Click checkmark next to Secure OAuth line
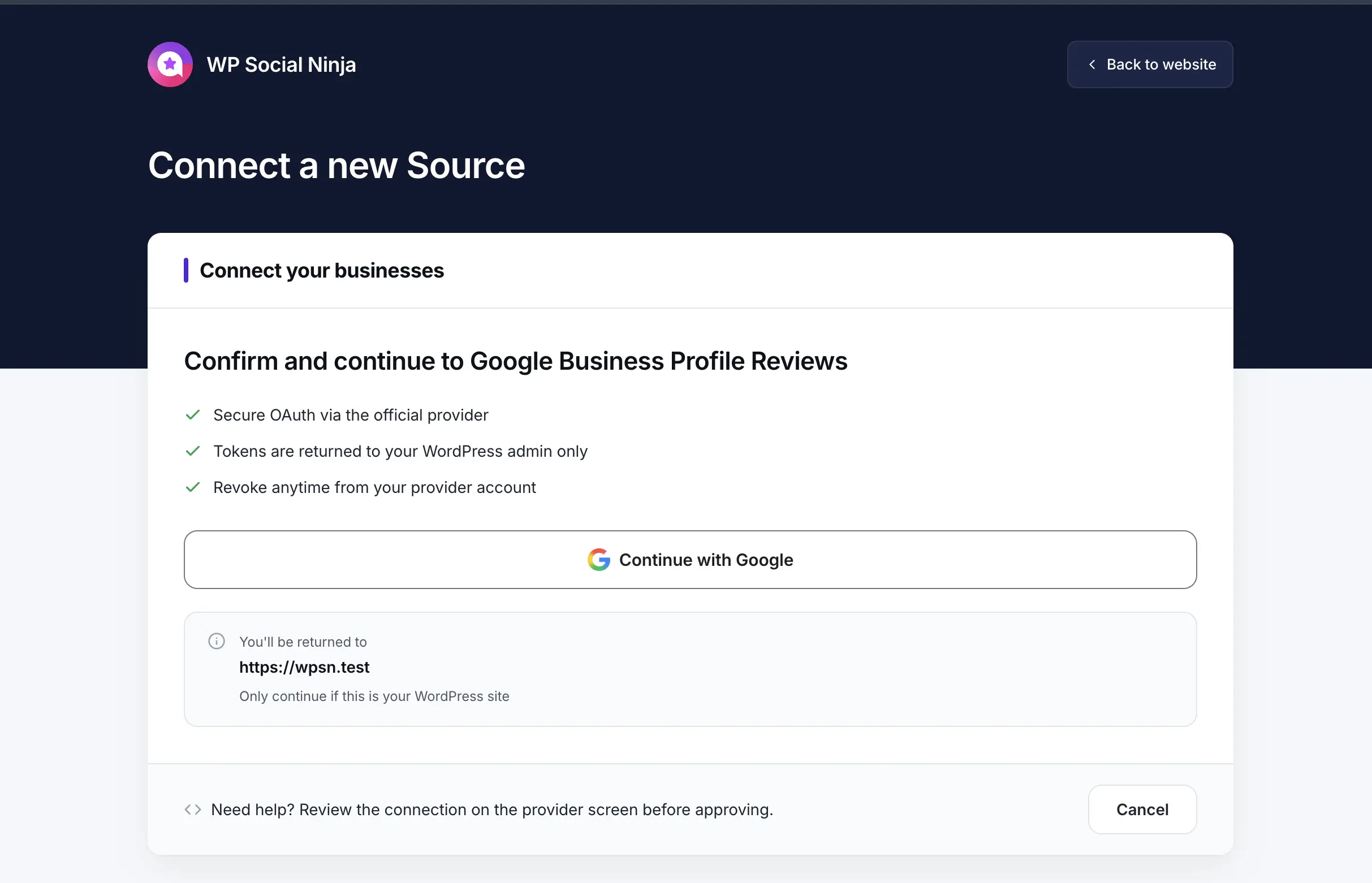Image resolution: width=1372 pixels, height=883 pixels. (193, 414)
